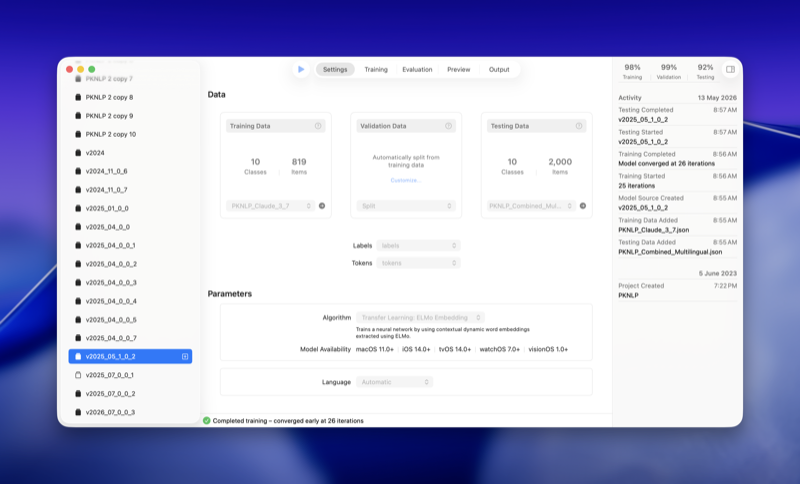Click model icon next to v2025_07_0_0_1

pyautogui.click(x=78, y=375)
